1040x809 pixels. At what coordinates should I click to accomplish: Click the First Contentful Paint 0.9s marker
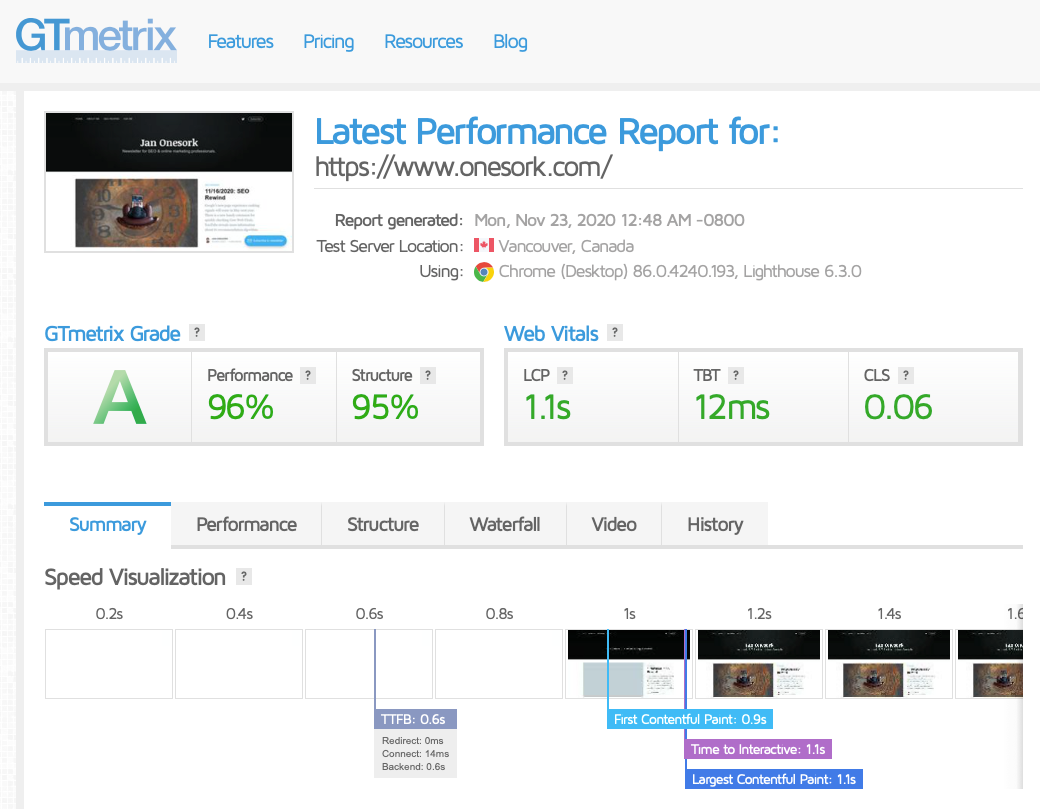[690, 719]
